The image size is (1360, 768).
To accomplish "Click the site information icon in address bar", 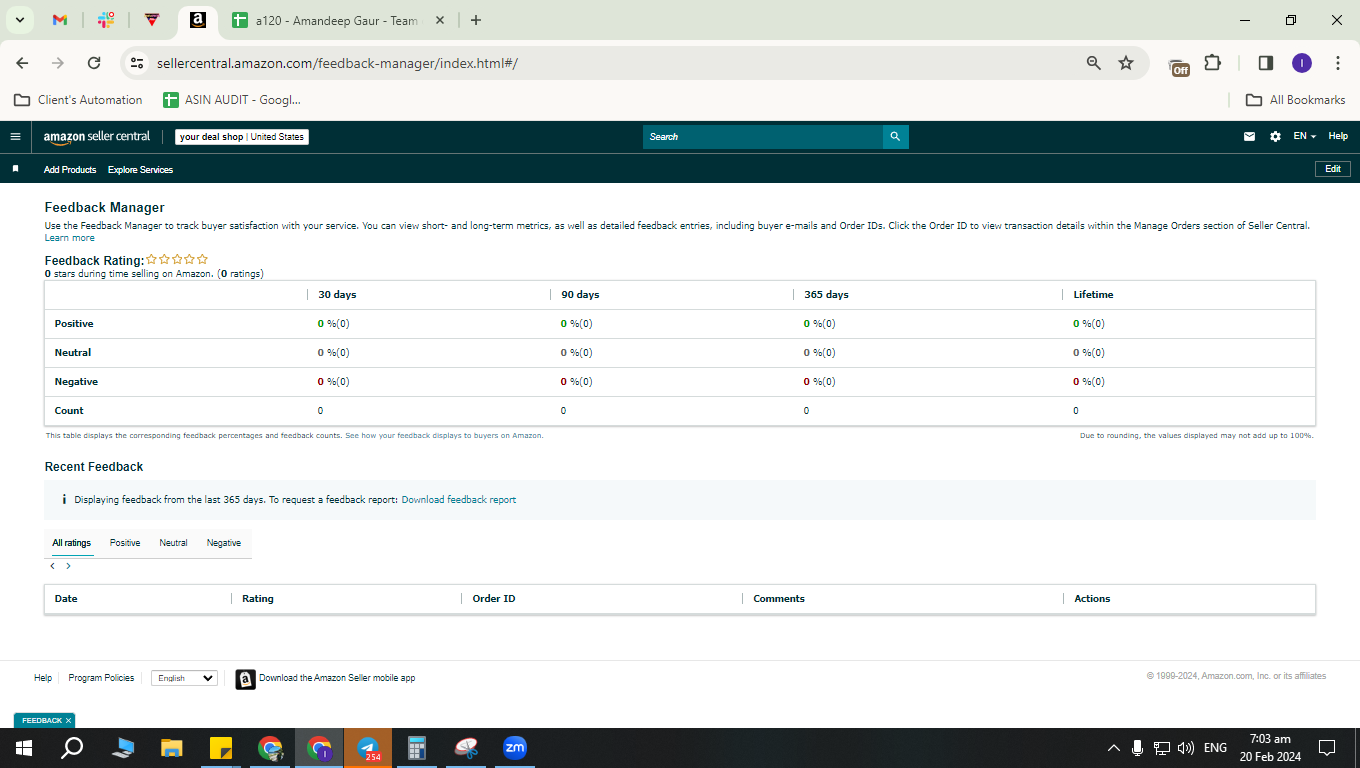I will (137, 63).
